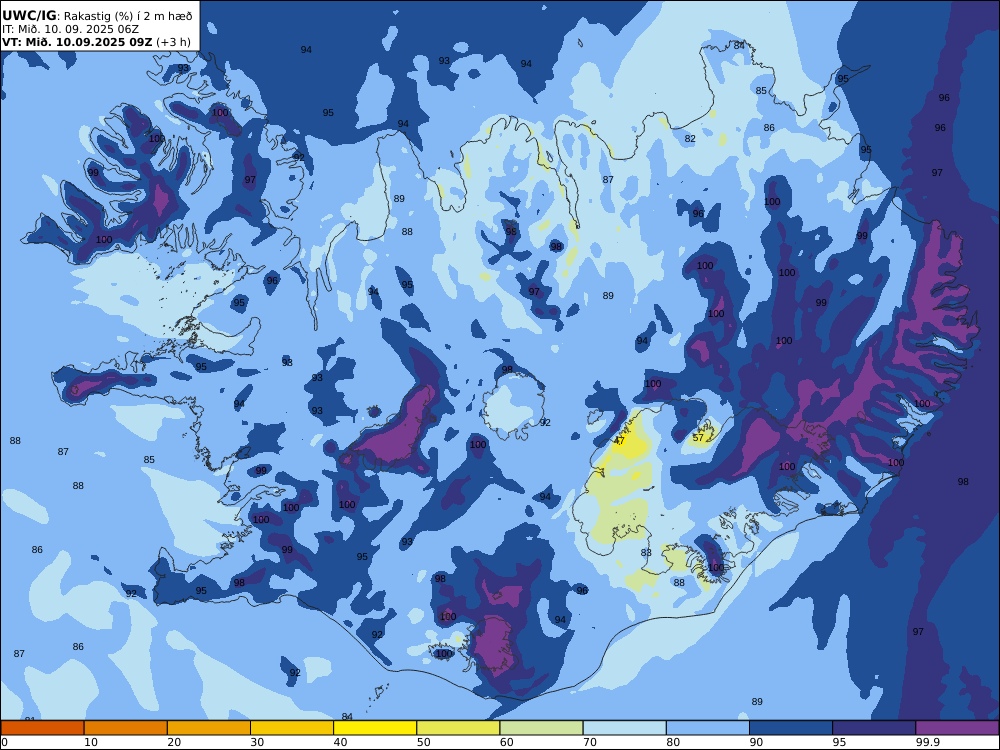Click the legend tick label '50'
Screen dimensions: 1000x750
[x=424, y=742]
